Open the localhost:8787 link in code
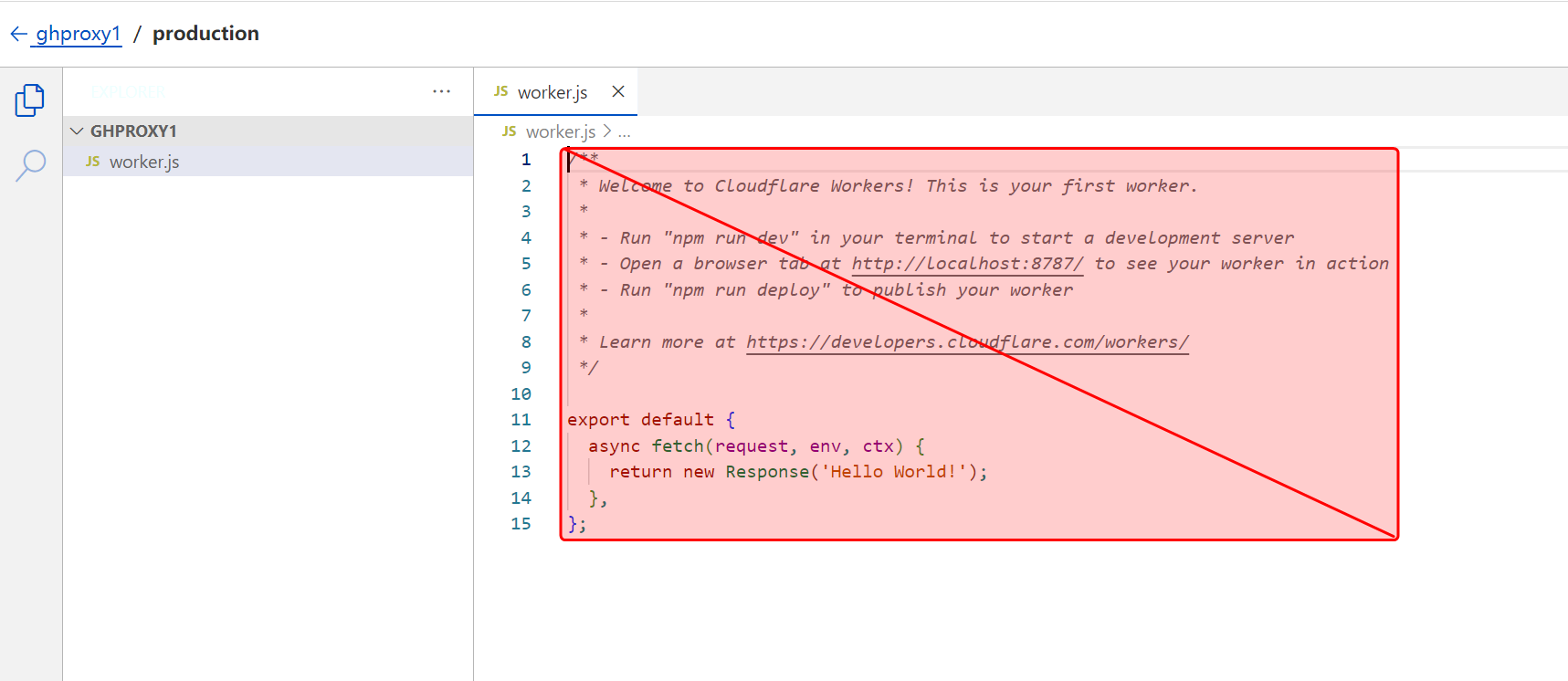1568x681 pixels. [967, 264]
